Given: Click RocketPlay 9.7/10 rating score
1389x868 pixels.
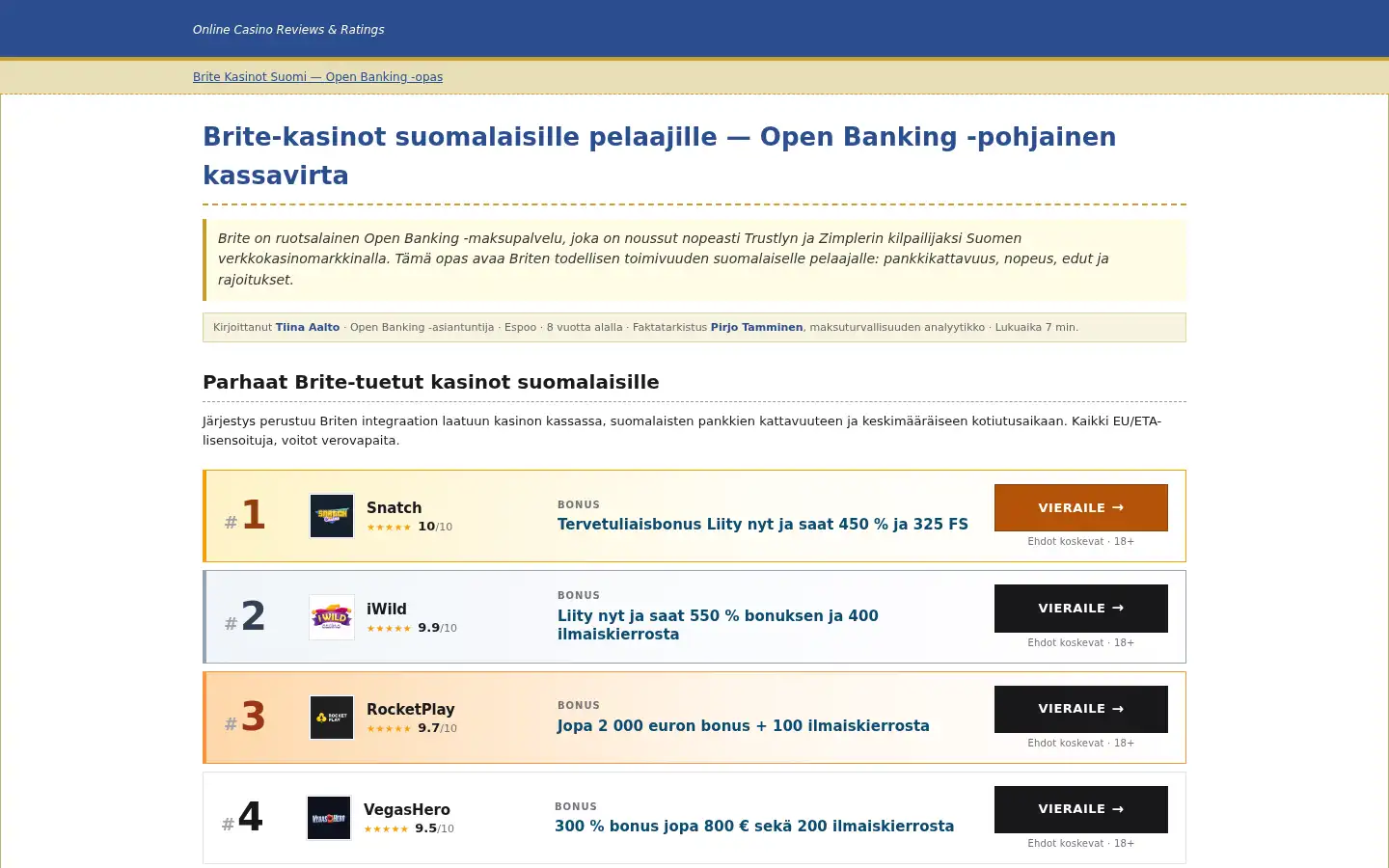Looking at the screenshot, I should click(x=437, y=728).
